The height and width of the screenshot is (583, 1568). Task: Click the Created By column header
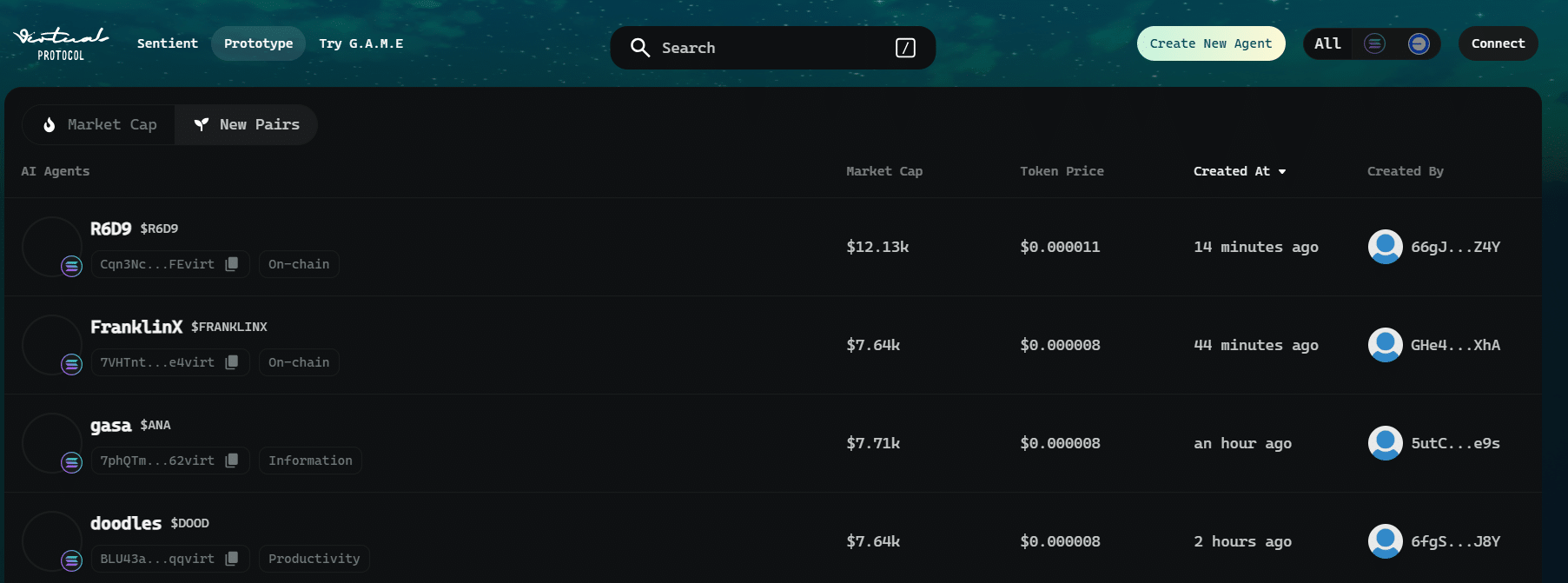[1405, 171]
